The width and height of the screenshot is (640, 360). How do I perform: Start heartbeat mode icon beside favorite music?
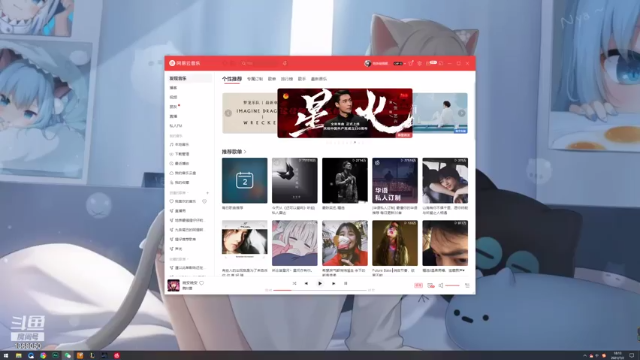pyautogui.click(x=204, y=201)
